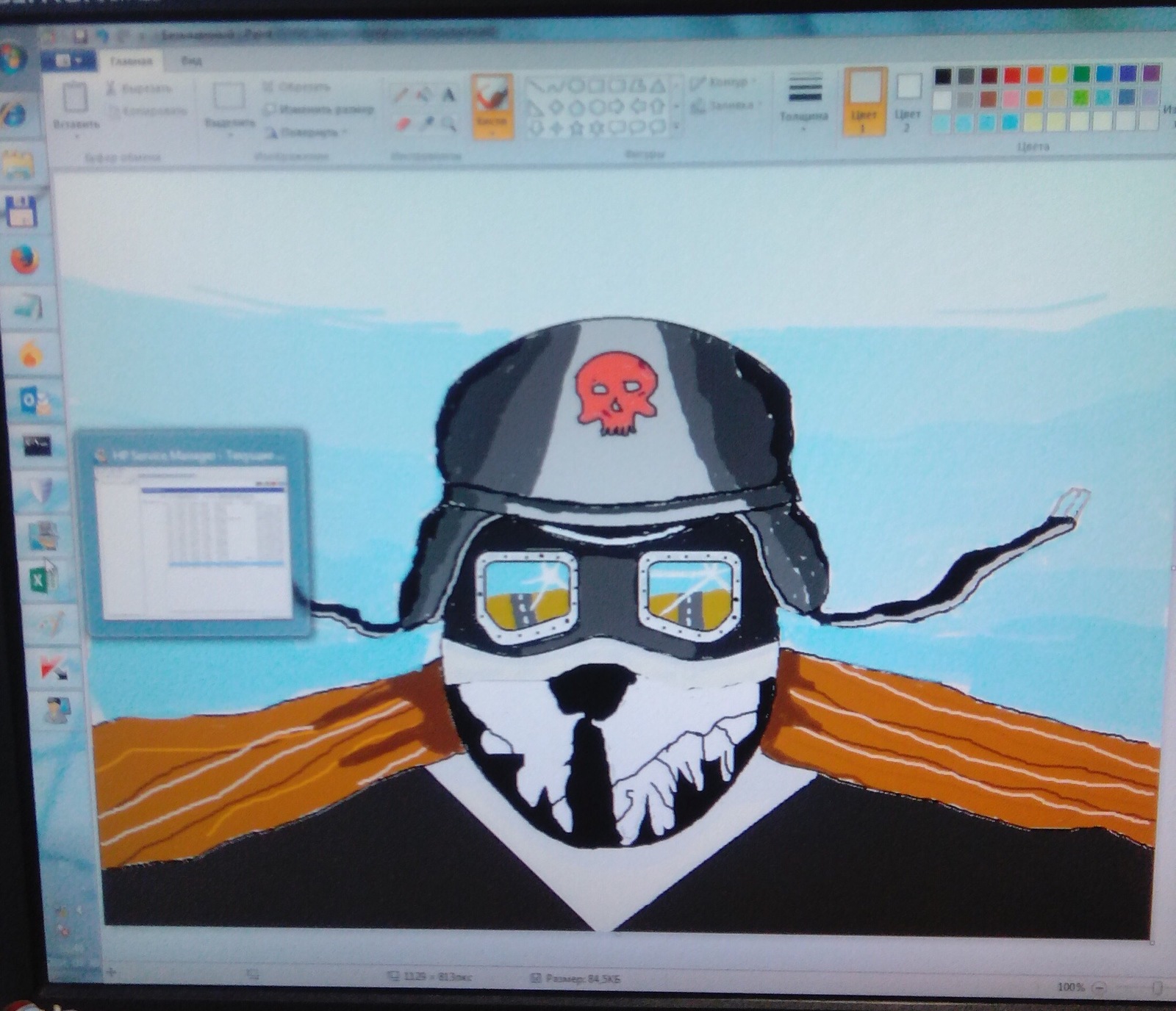Viewport: 1176px width, 1011px height.
Task: Open Firefox from the taskbar
Action: [24, 259]
